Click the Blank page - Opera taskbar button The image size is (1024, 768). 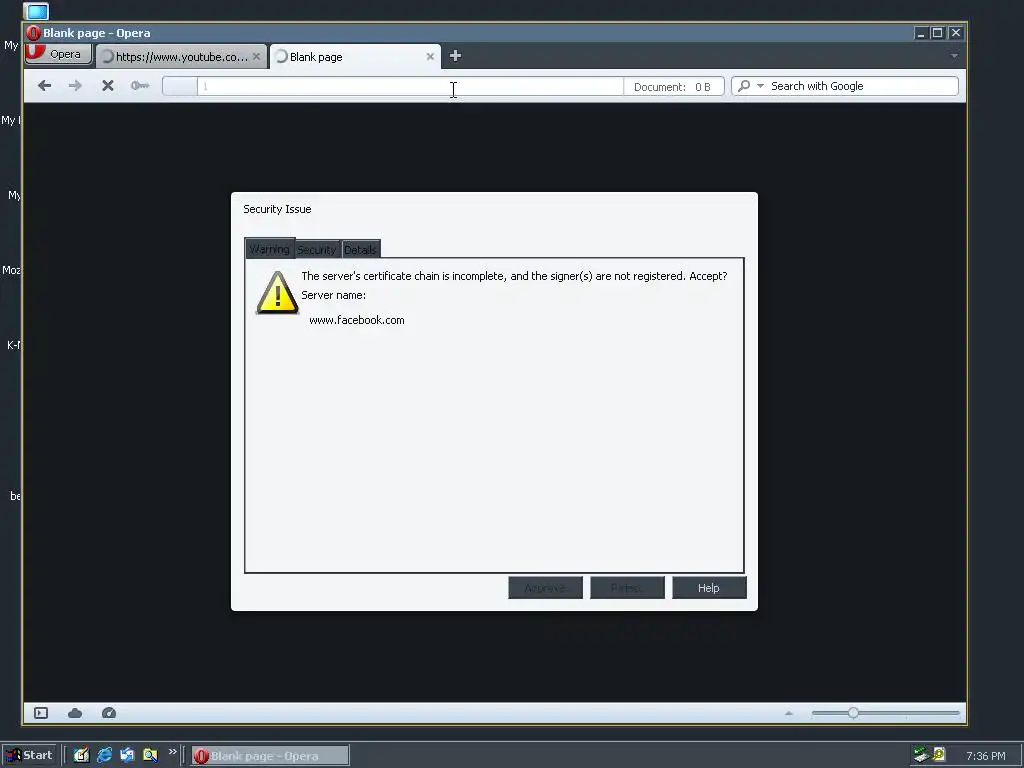(x=270, y=756)
